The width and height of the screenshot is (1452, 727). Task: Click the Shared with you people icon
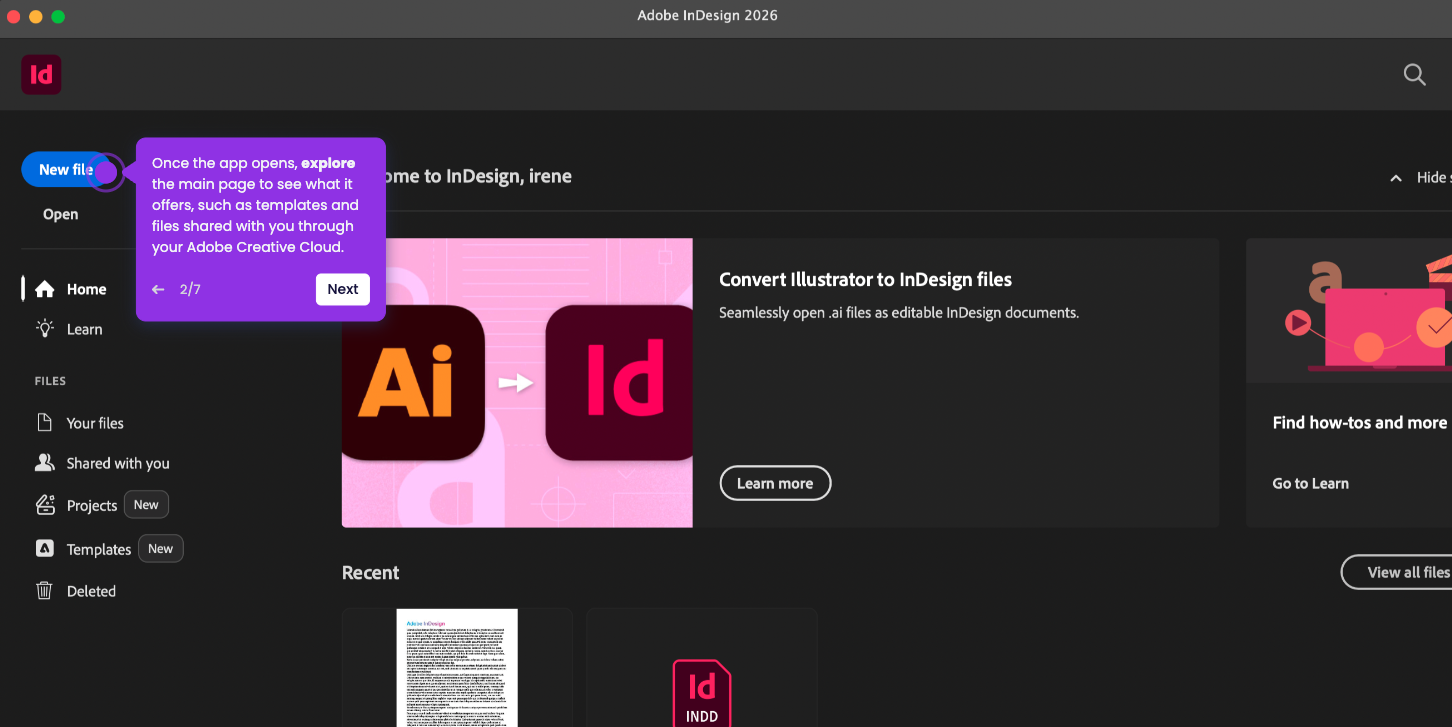(44, 463)
